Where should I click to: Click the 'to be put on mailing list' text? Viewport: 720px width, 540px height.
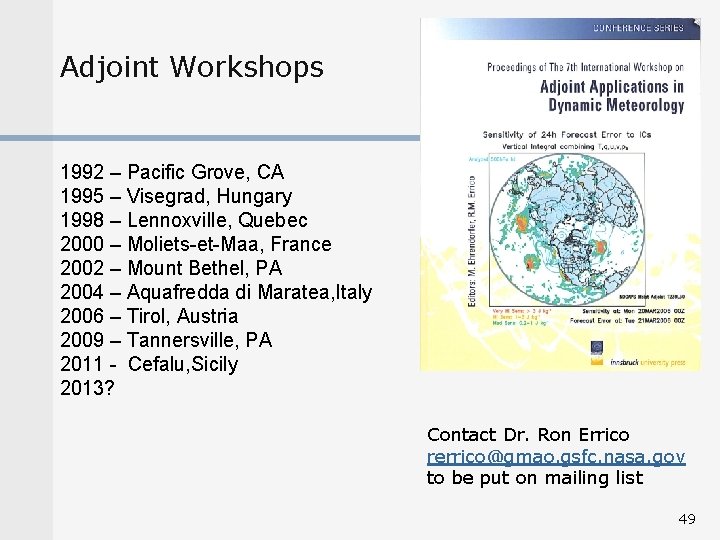click(x=535, y=478)
